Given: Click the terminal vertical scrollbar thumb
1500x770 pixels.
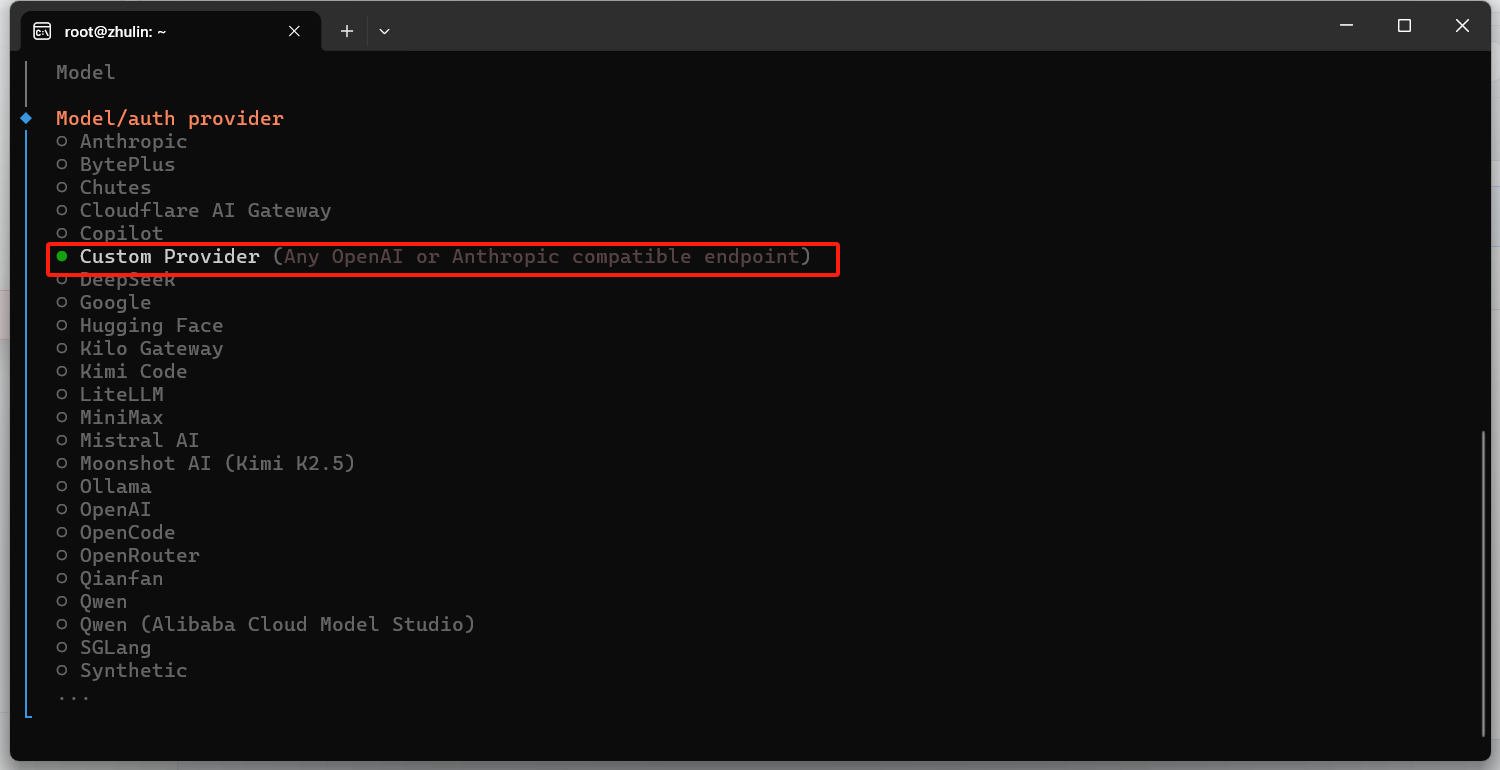Looking at the screenshot, I should coord(1484,582).
